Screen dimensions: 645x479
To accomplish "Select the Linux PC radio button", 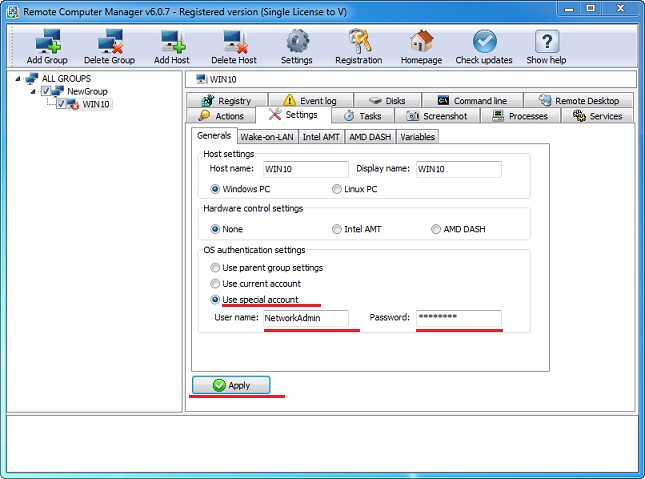I will click(336, 189).
